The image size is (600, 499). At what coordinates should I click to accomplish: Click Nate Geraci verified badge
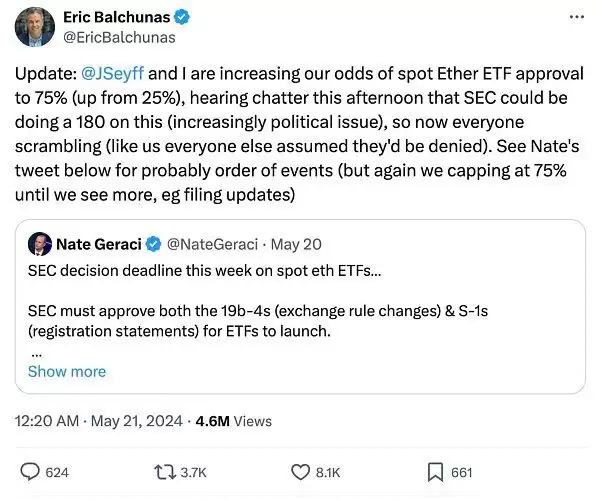[x=154, y=243]
